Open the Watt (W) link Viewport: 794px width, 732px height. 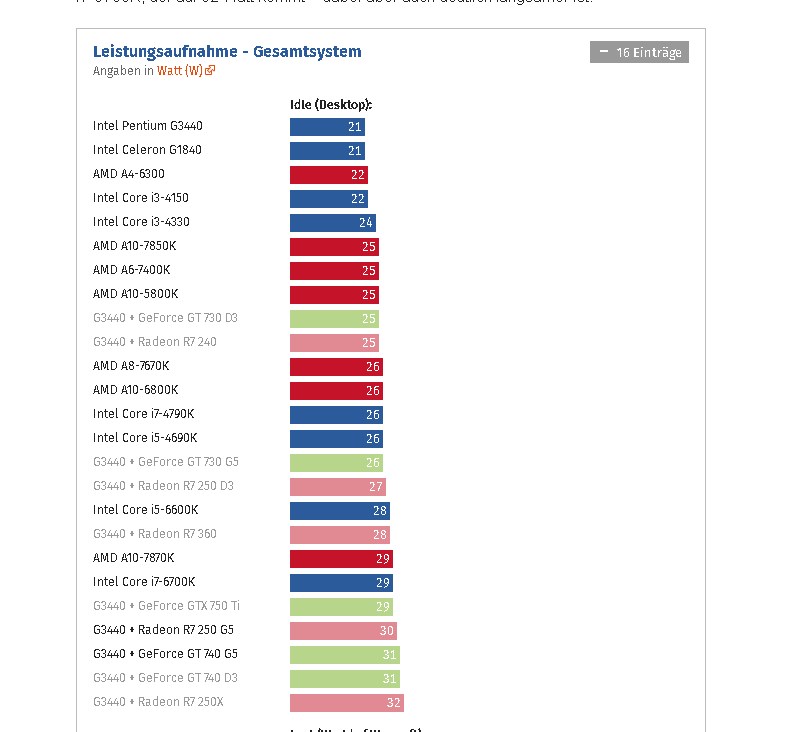coord(180,71)
